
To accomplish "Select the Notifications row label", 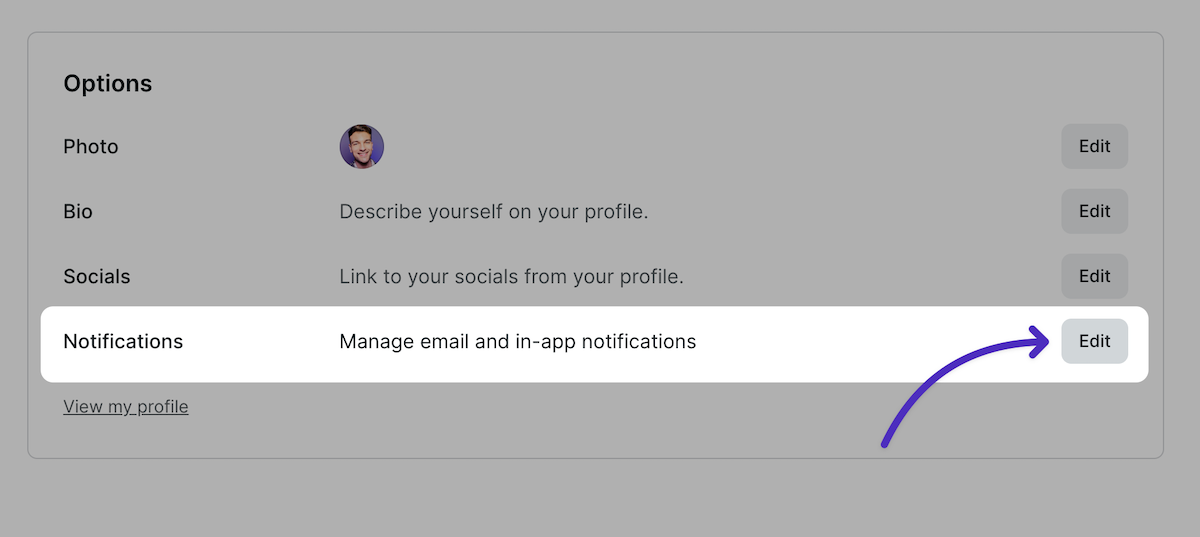I will click(x=123, y=342).
